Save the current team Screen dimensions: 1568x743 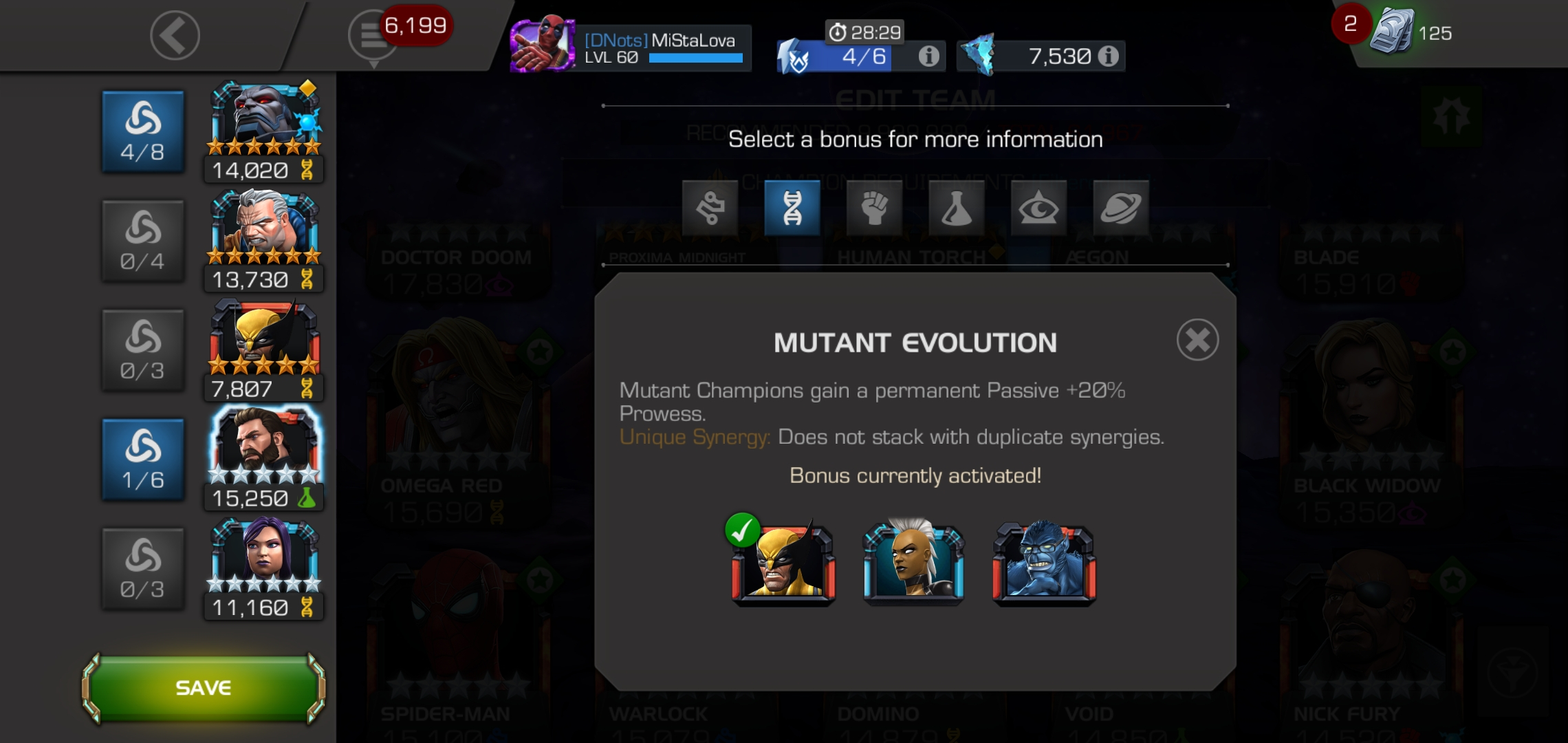204,687
